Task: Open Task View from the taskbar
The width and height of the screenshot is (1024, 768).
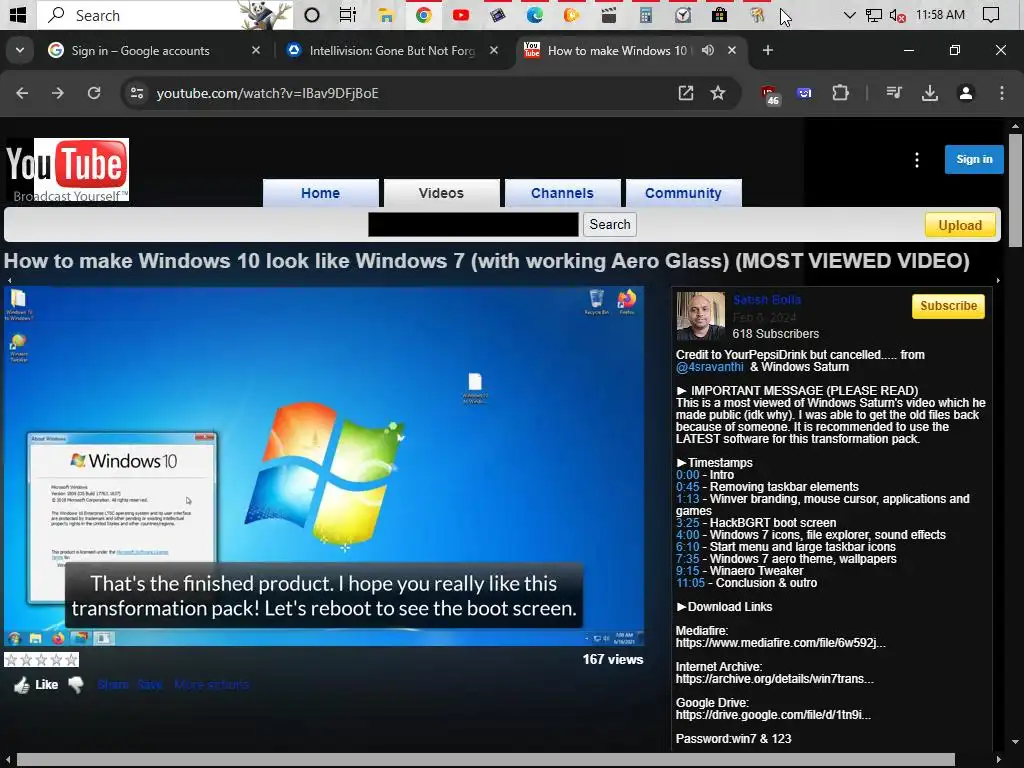Action: pyautogui.click(x=348, y=14)
